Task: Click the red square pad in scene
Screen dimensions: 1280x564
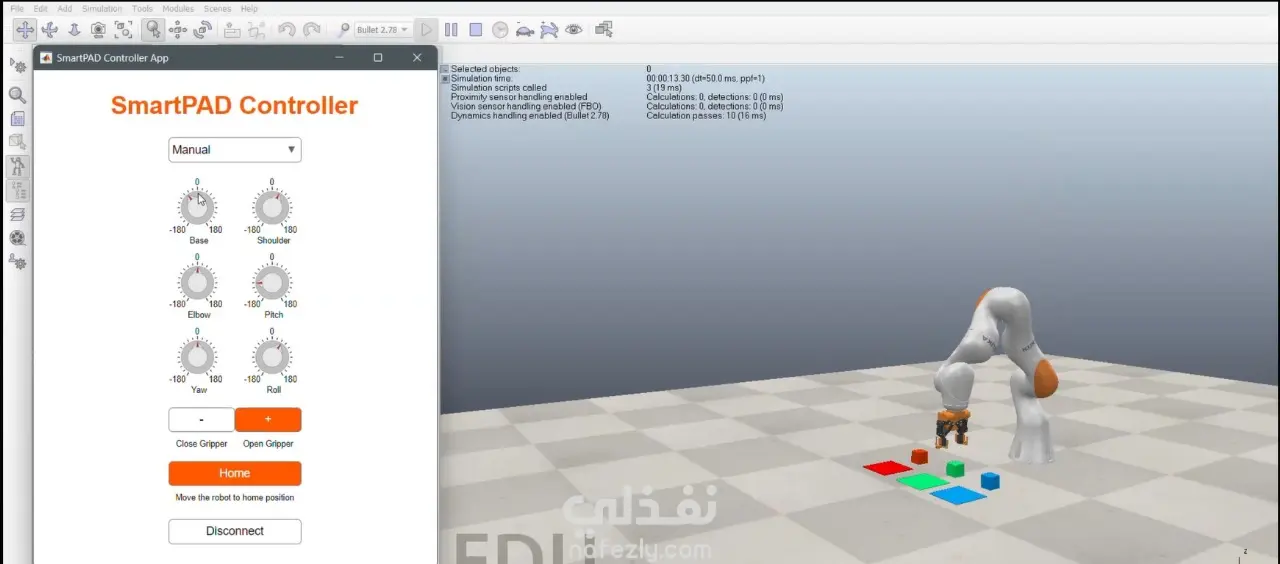Action: pos(888,467)
